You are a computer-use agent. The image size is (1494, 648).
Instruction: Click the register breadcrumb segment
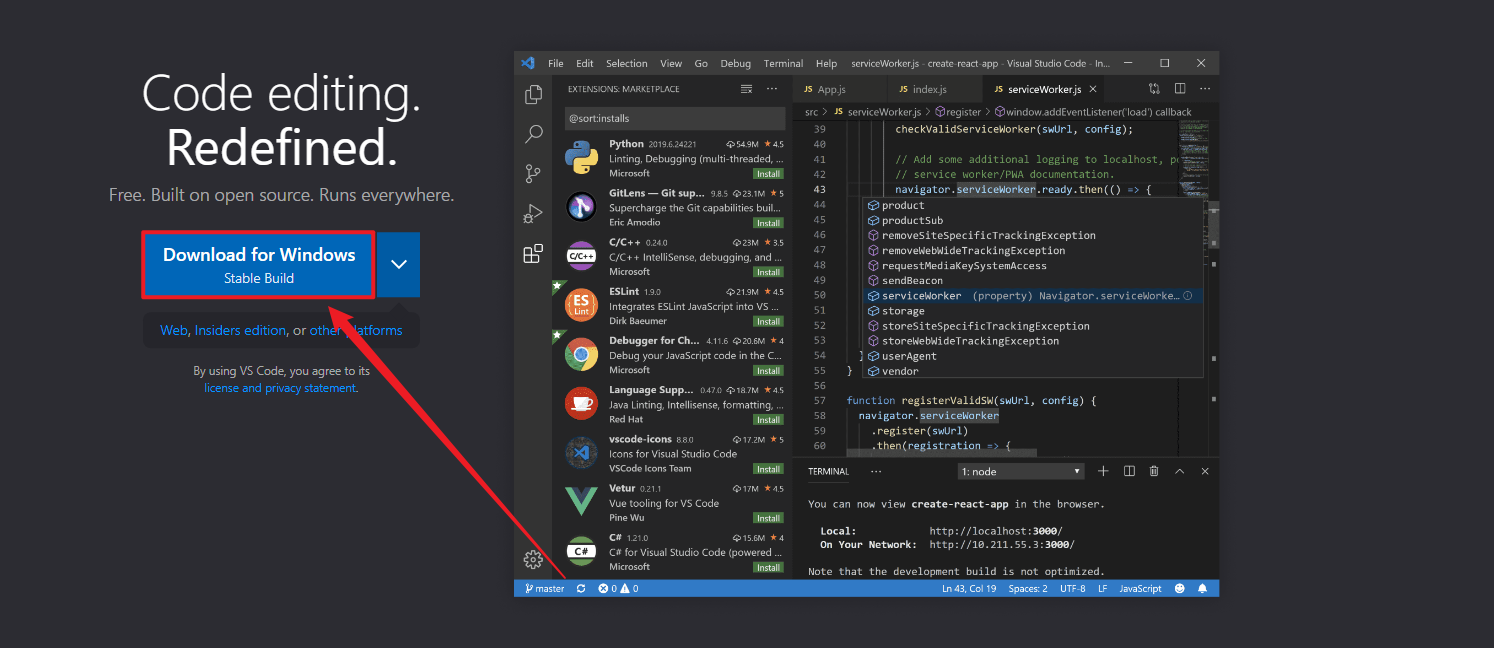point(957,112)
